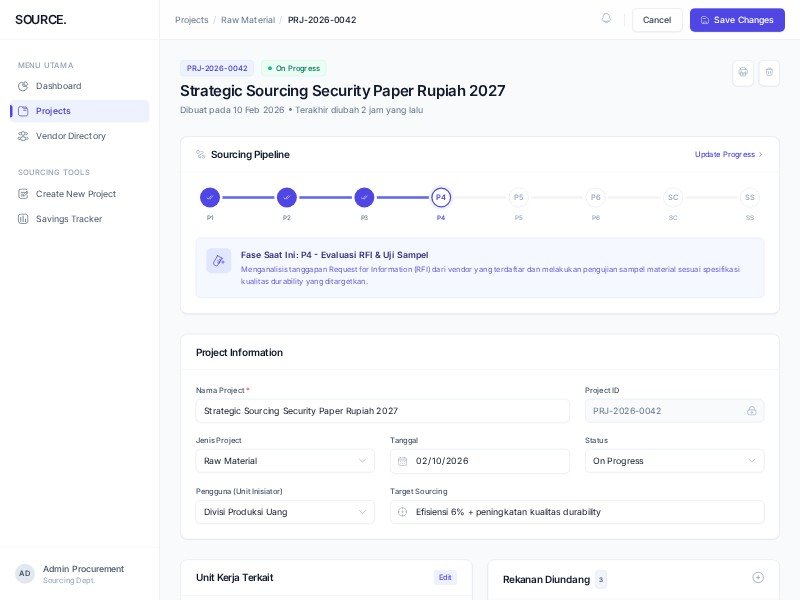Click the target icon in Target Sourcing field
Viewport: 800px width, 600px height.
click(x=403, y=512)
